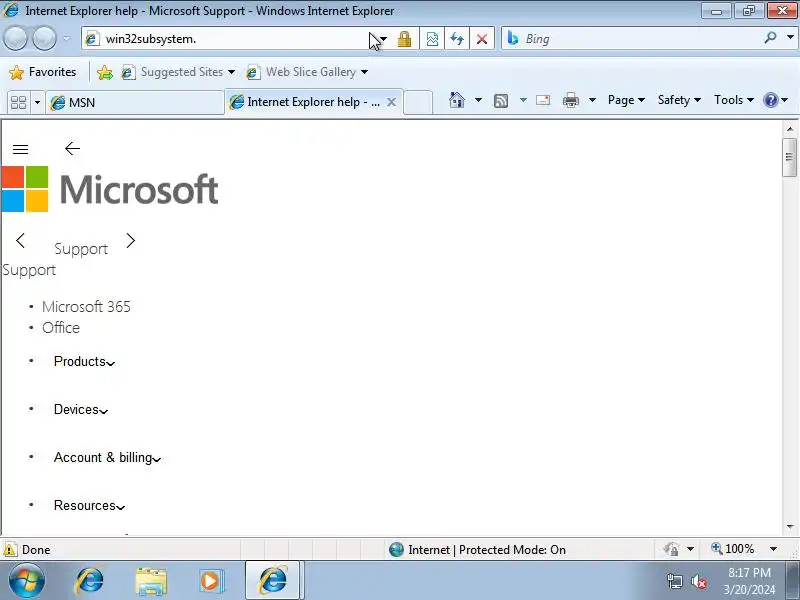Screen dimensions: 800x600
Task: Open Suggested Sites in favorites bar
Action: (x=178, y=72)
